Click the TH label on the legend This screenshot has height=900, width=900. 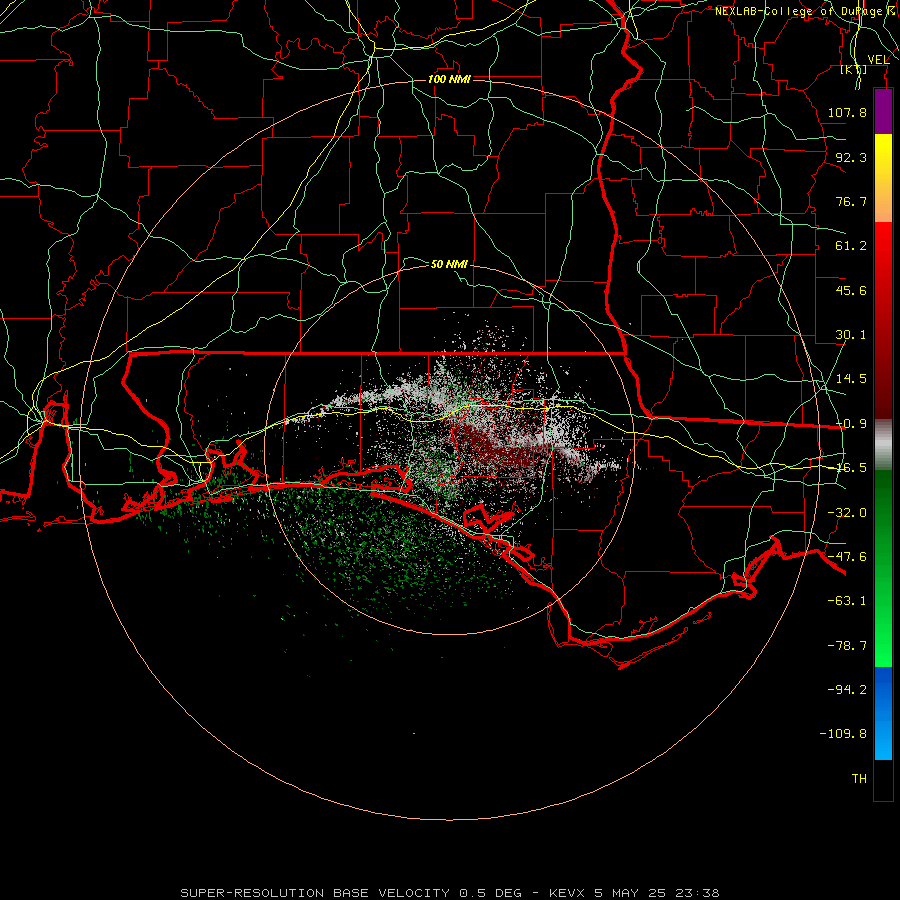(859, 779)
